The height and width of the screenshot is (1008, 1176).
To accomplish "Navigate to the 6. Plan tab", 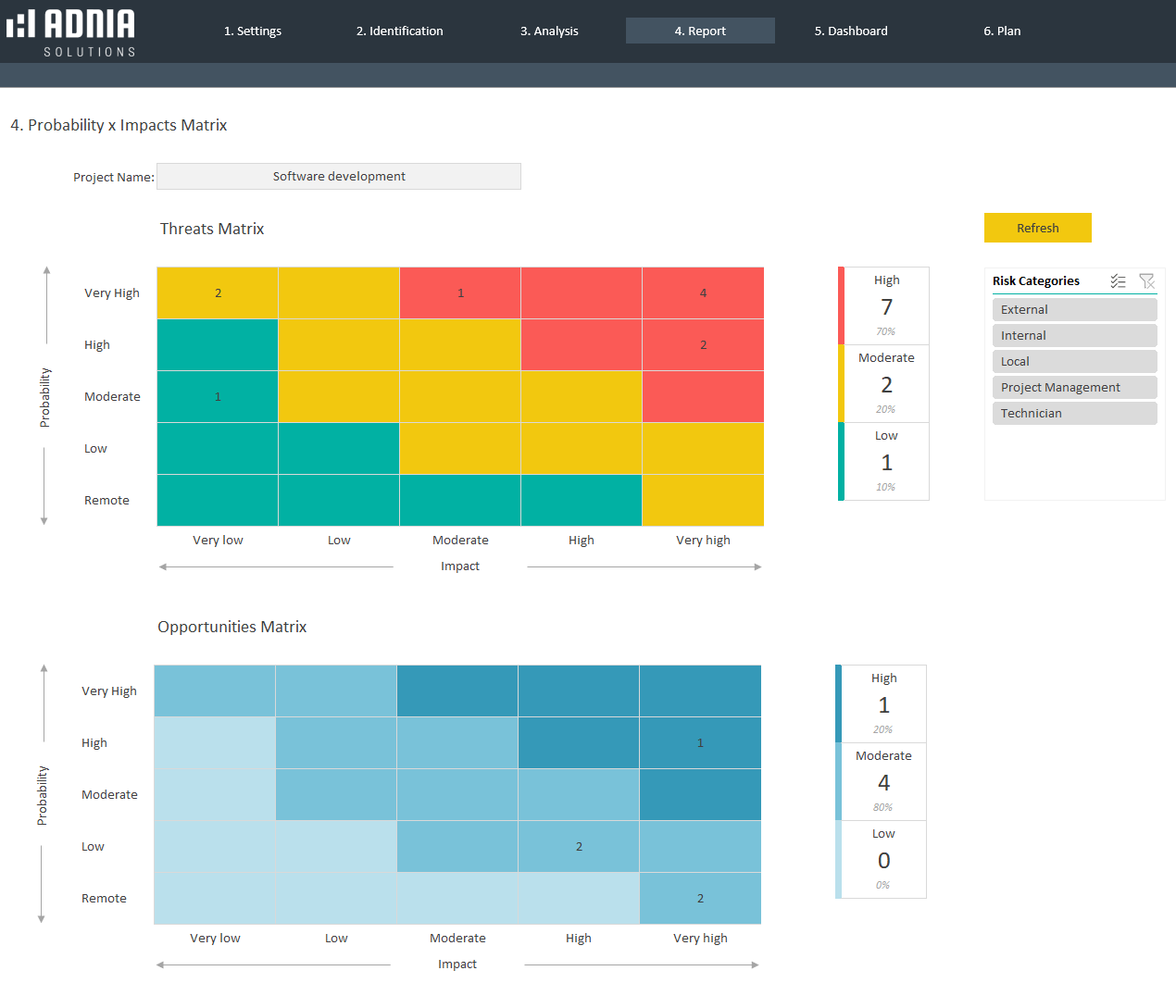I will [x=1002, y=31].
